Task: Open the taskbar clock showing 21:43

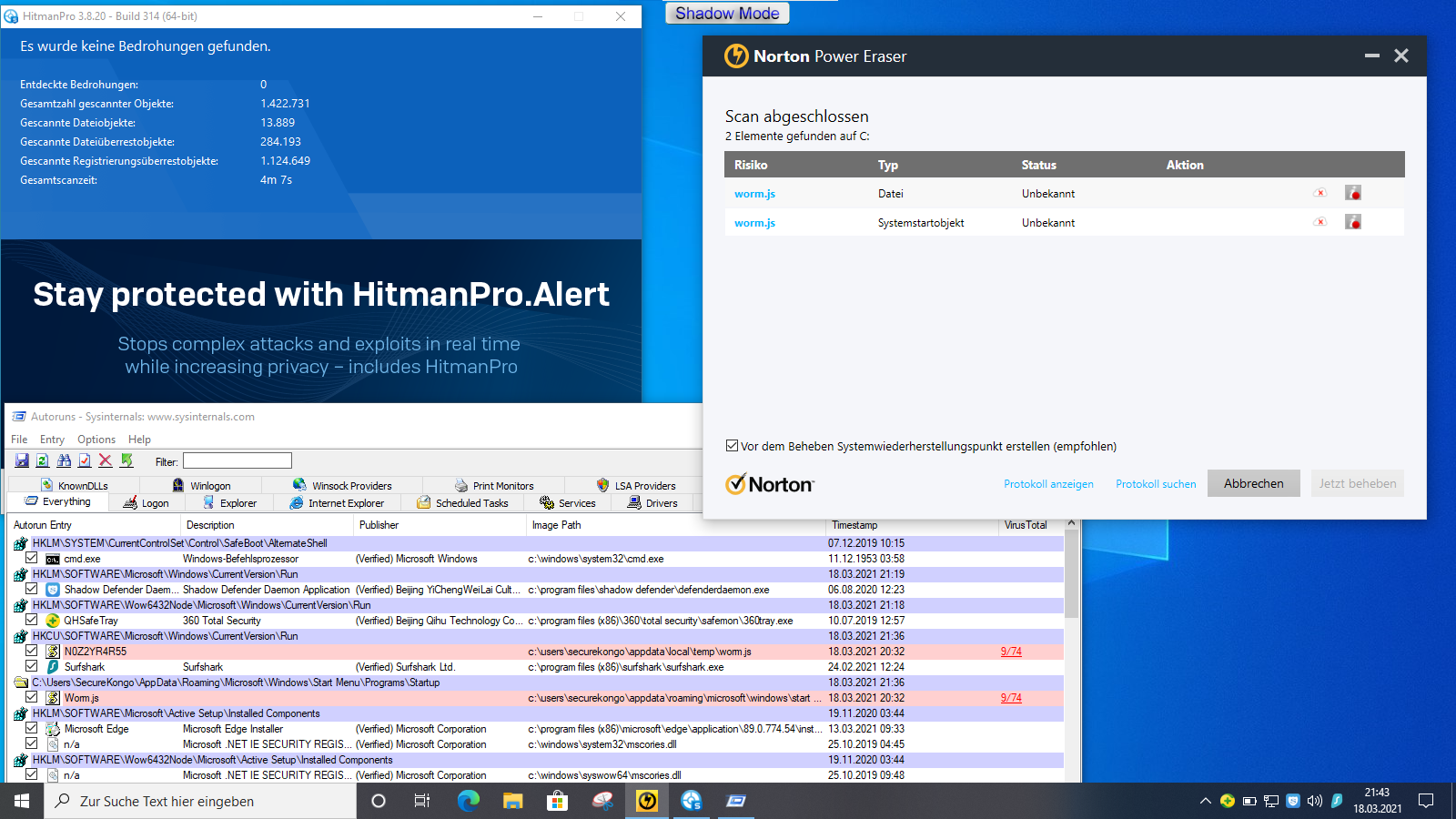Action: 1377,801
